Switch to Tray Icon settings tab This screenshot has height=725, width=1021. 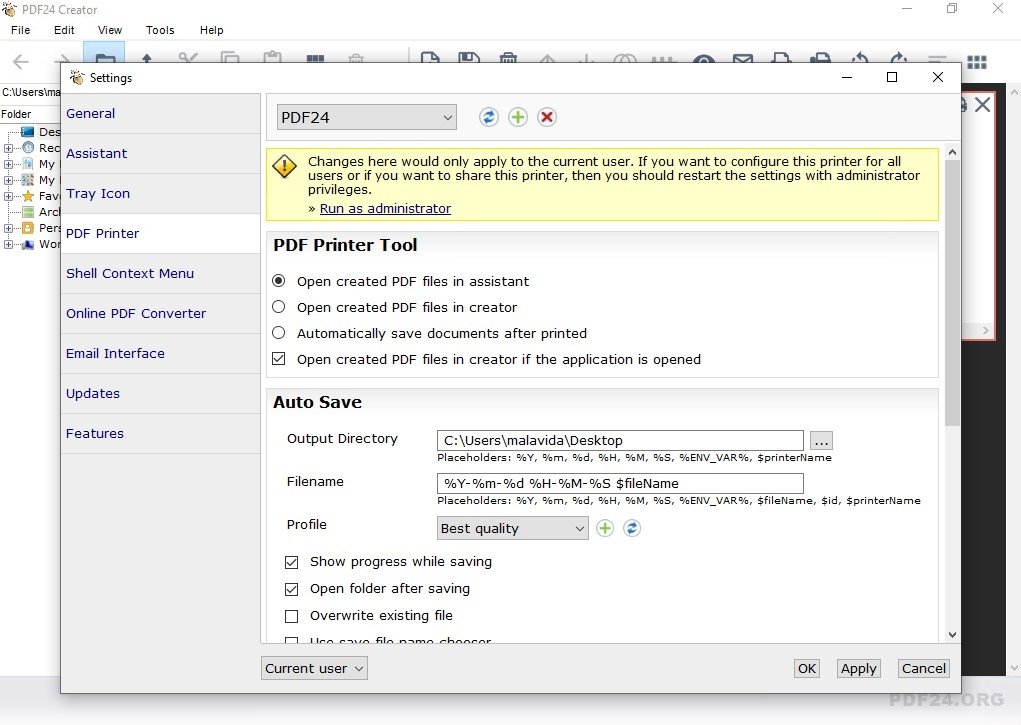160,193
